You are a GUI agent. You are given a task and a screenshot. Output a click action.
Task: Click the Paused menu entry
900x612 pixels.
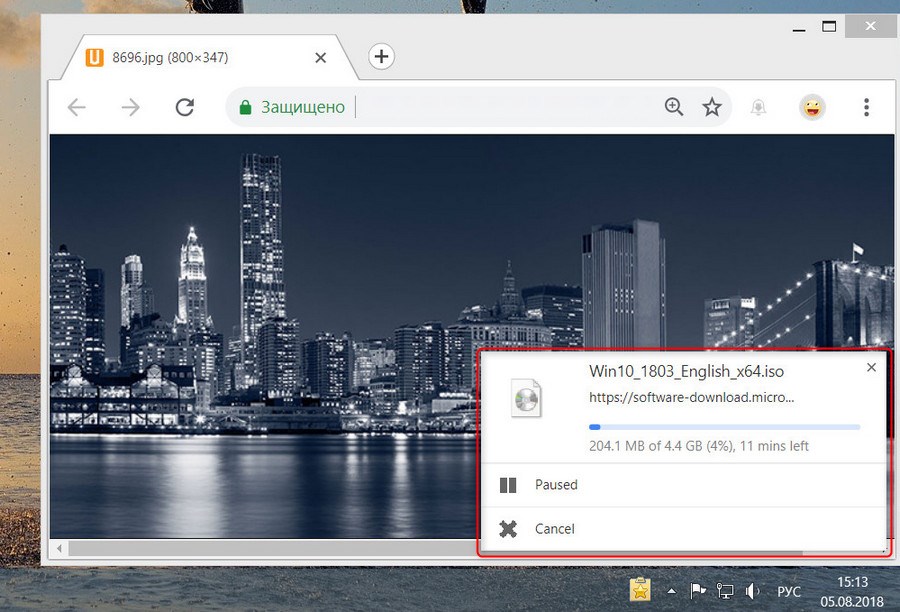pyautogui.click(x=684, y=485)
